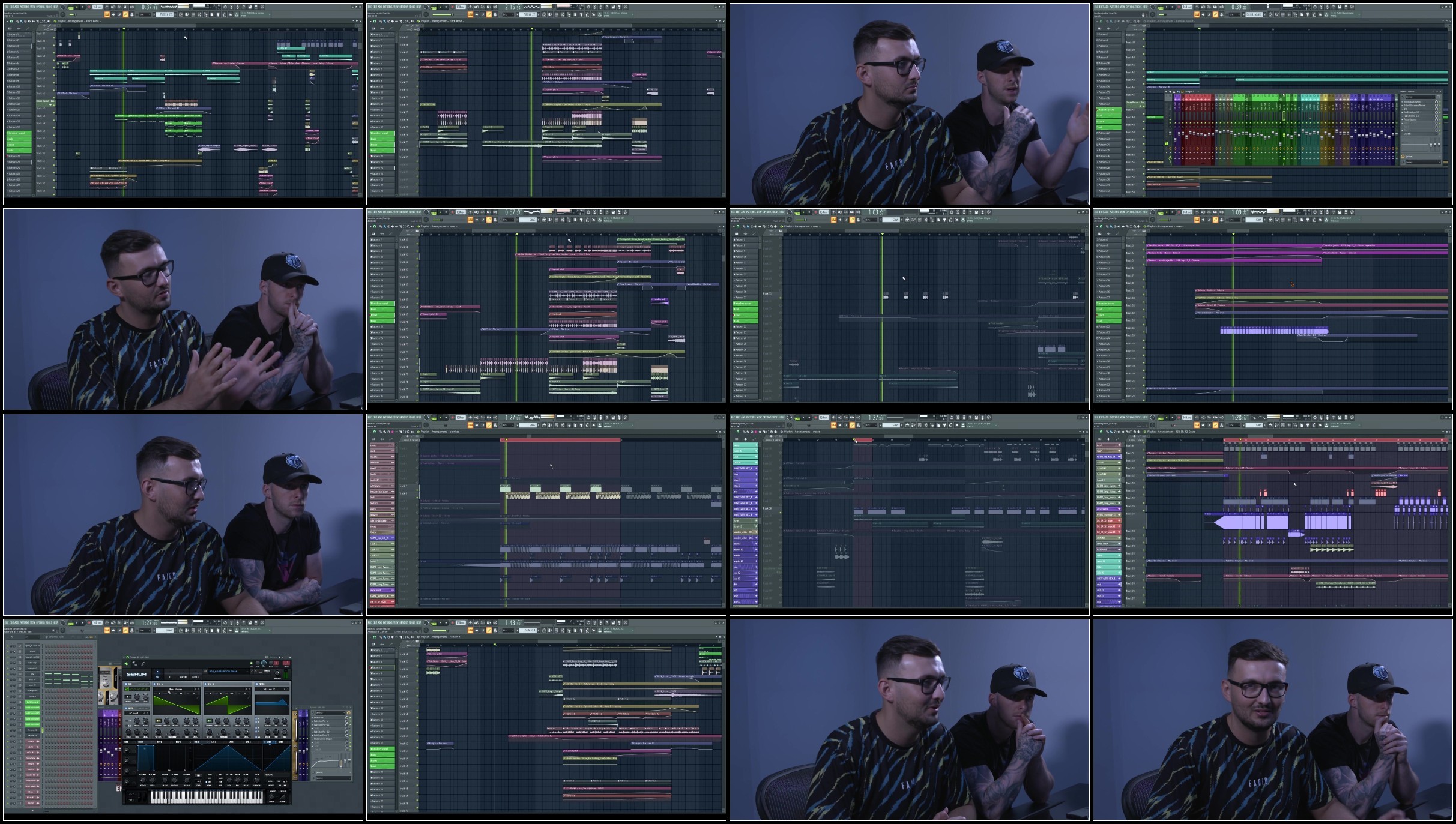
Task: Select the pencil draw tool in the 1:43 playlist
Action: click(x=381, y=637)
